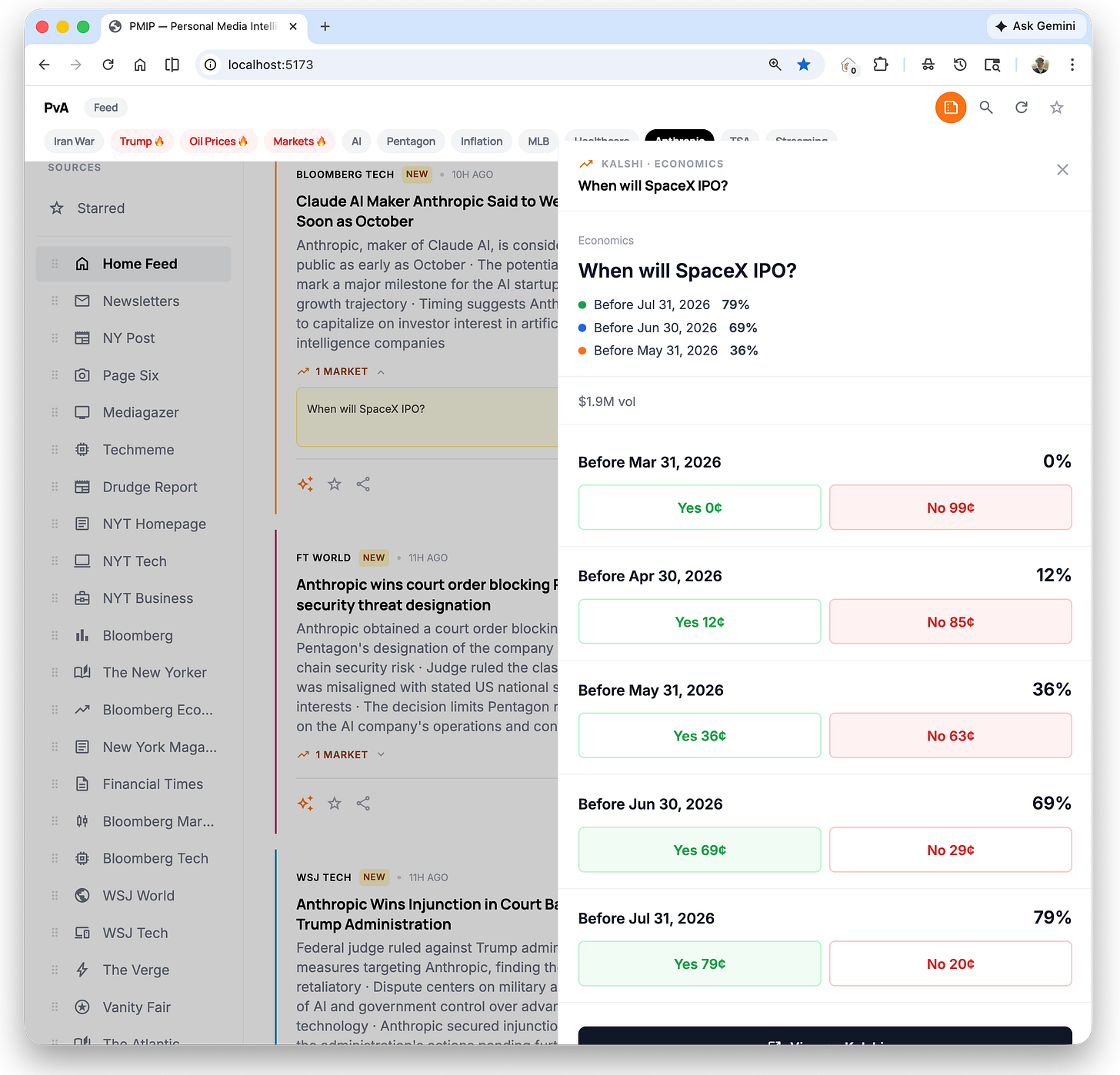Bookmark this page with the browser star

coord(804,65)
